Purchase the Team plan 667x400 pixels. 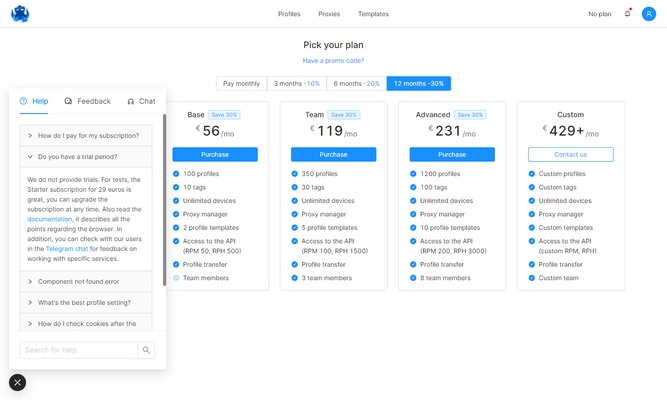[334, 154]
